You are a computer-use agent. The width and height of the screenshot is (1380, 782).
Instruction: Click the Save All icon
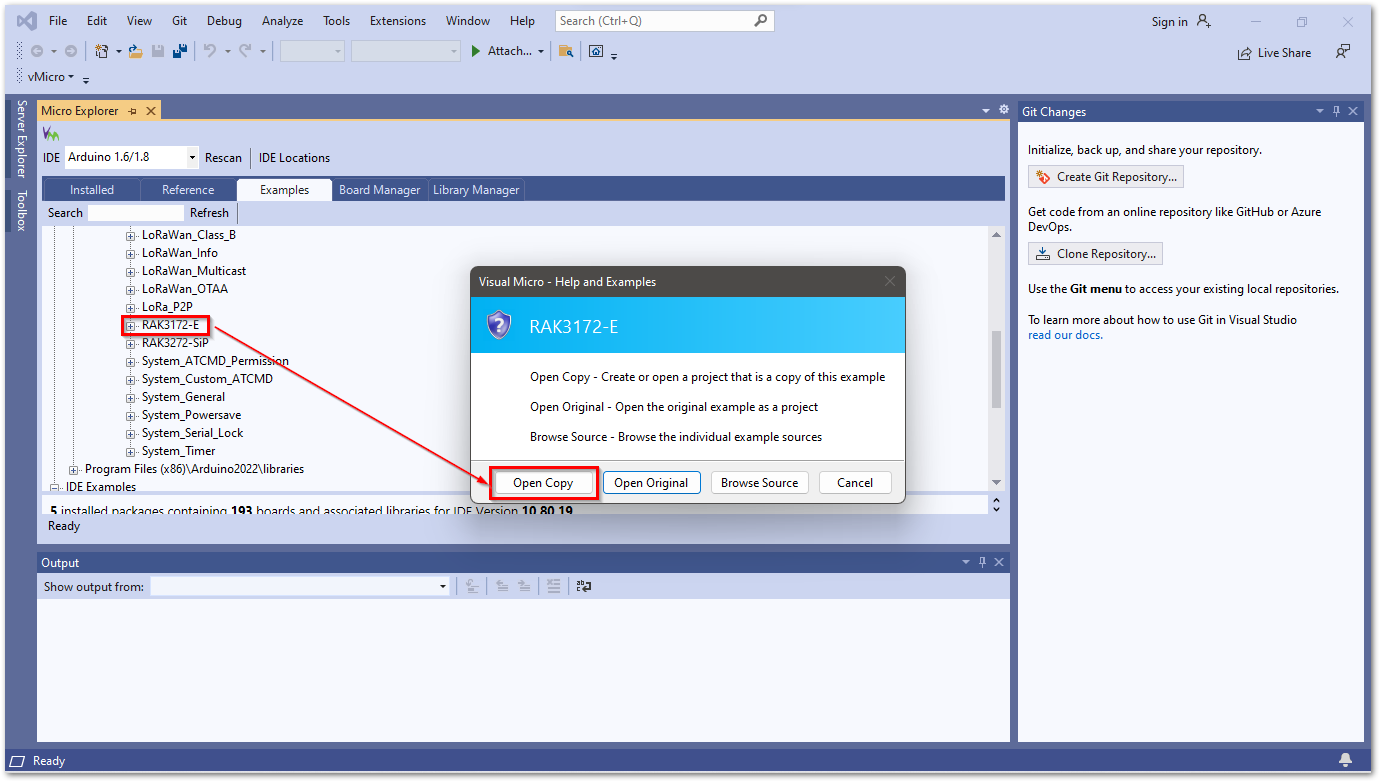coord(180,51)
